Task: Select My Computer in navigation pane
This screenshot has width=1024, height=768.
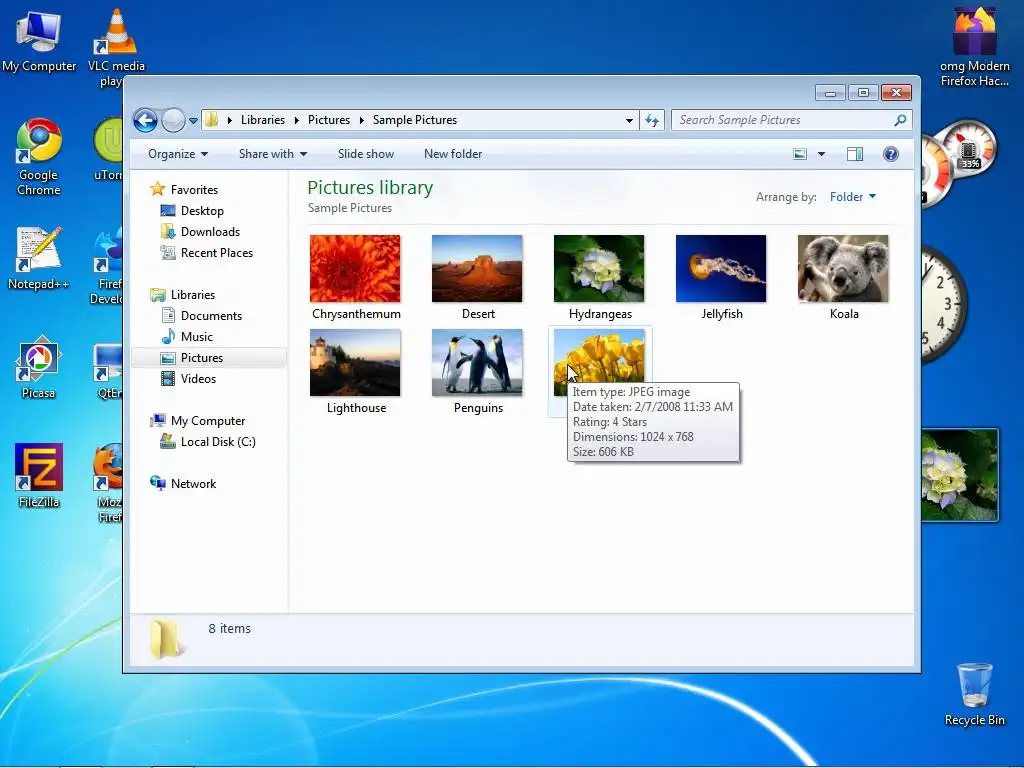Action: click(x=208, y=421)
